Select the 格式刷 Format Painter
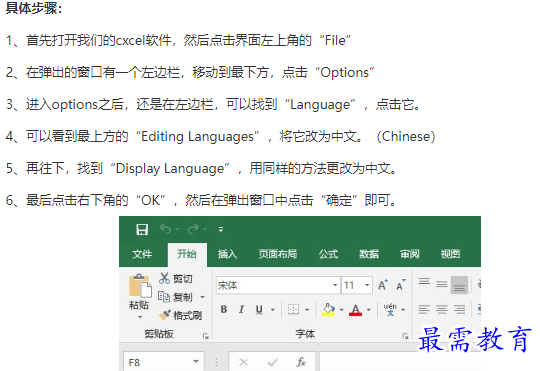Screen dimensions: 540x371 click(x=180, y=315)
